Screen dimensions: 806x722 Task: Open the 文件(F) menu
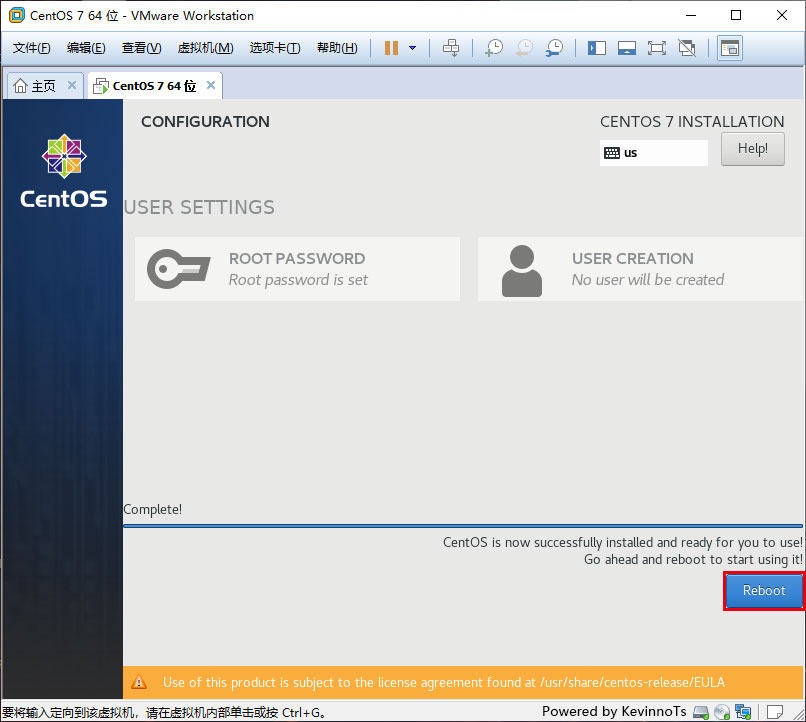(31, 48)
